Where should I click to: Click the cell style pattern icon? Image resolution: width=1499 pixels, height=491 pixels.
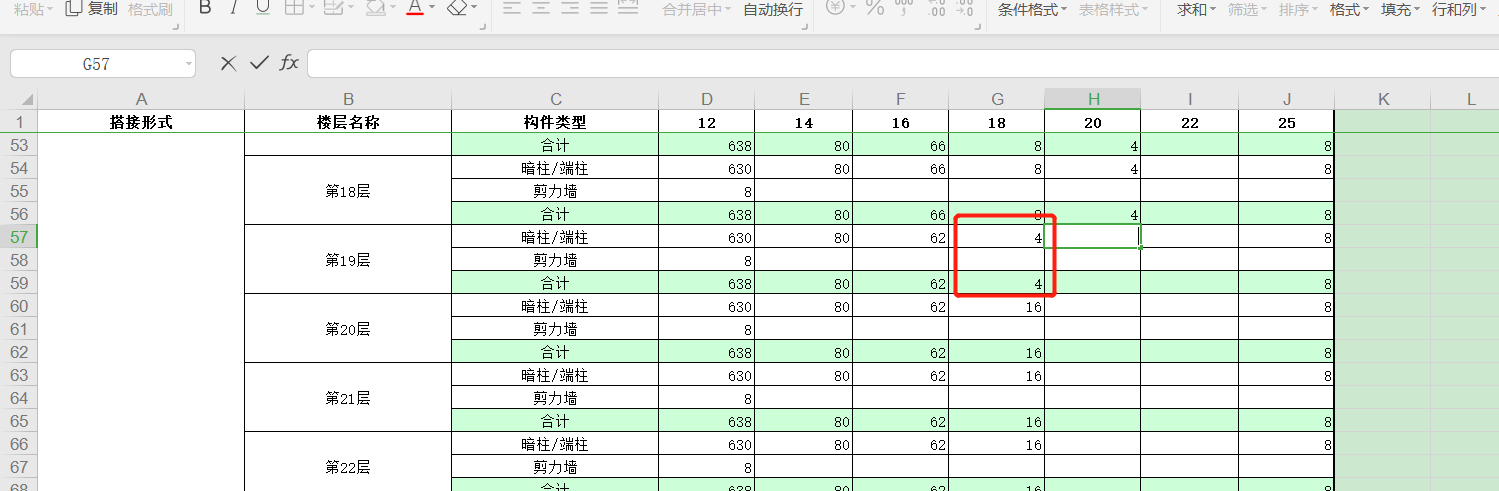tap(335, 9)
